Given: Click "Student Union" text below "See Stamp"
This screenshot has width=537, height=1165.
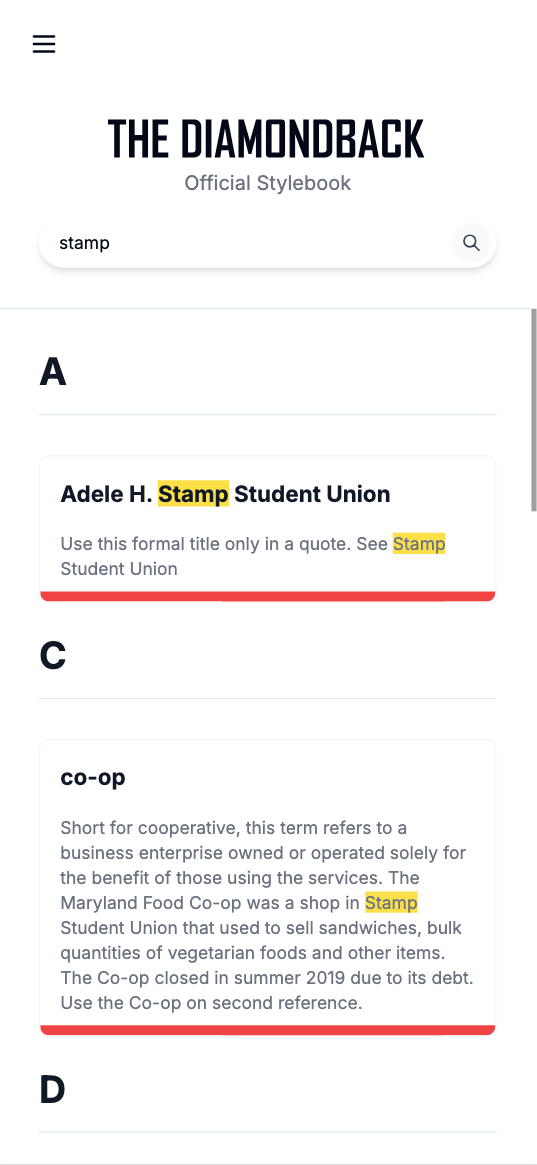Looking at the screenshot, I should click(119, 569).
